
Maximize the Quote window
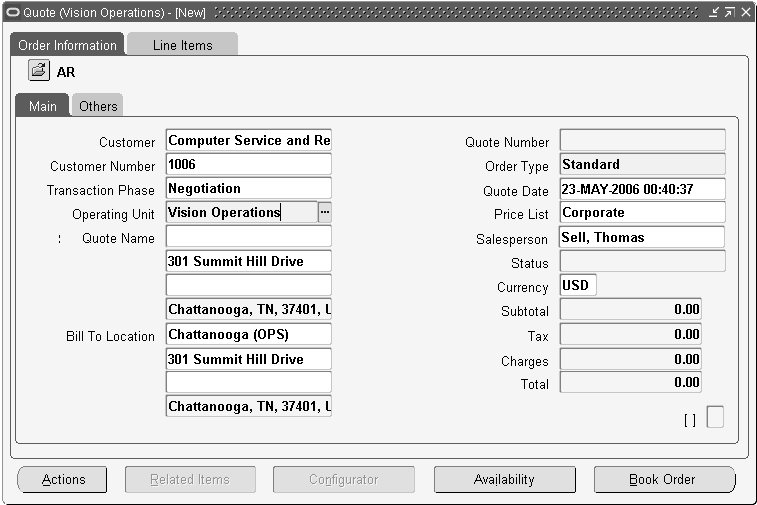tap(729, 12)
